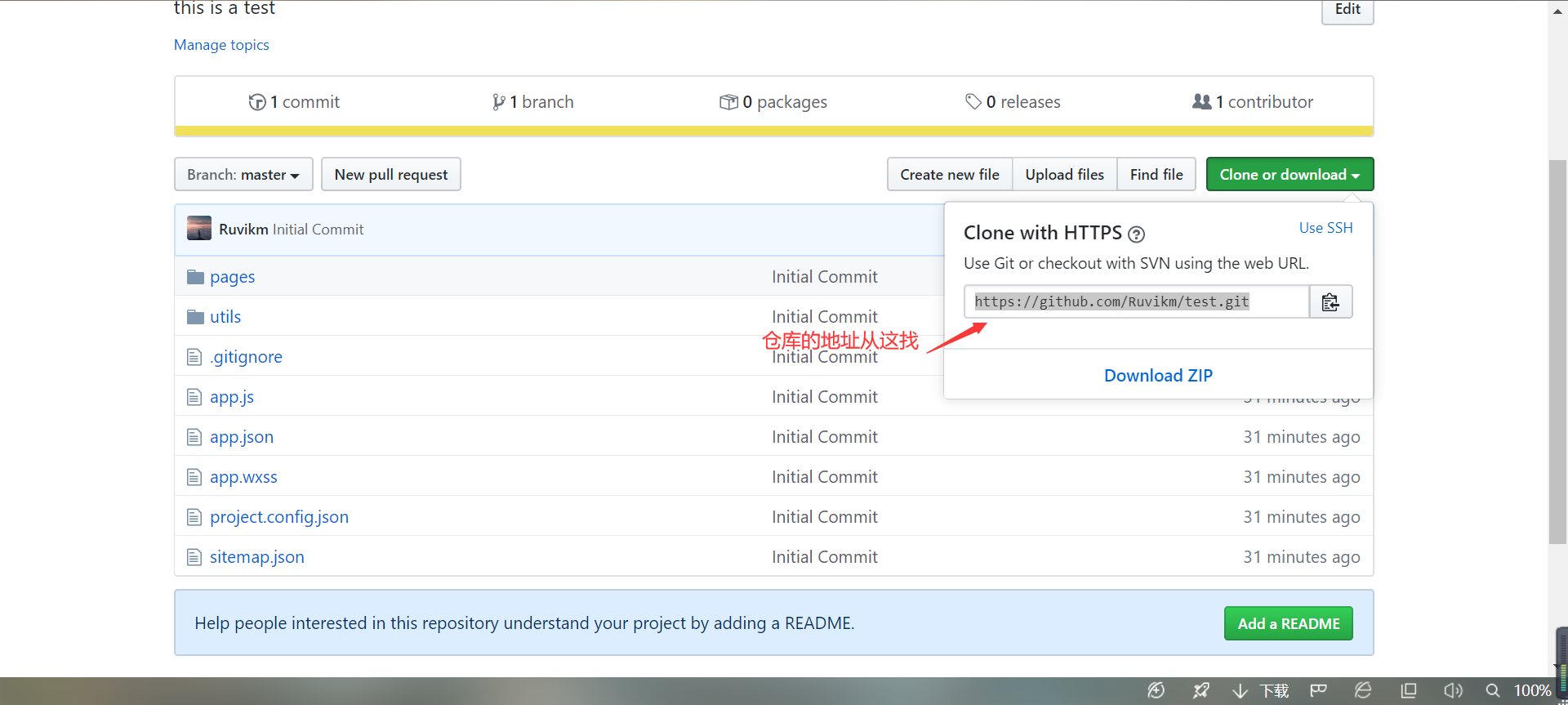Click the folder icon of the pages row

(195, 277)
